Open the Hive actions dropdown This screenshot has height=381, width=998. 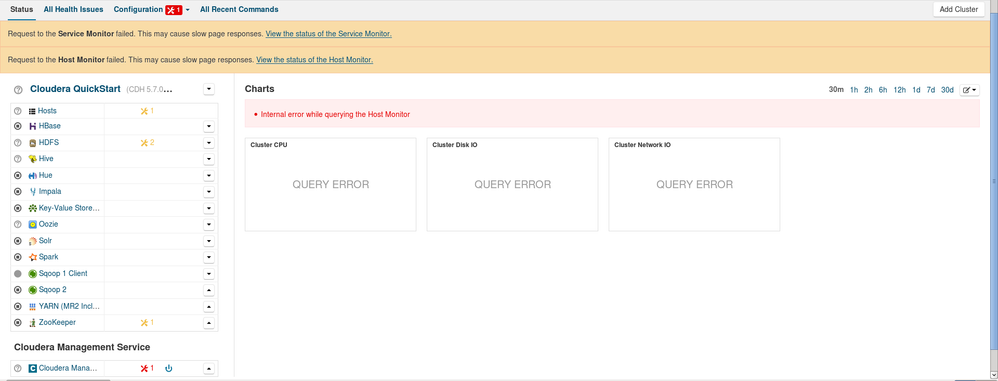click(209, 159)
